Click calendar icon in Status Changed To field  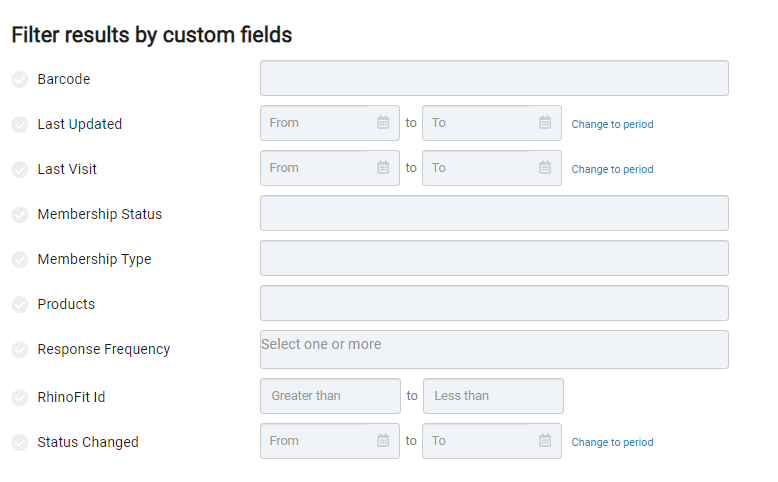click(x=545, y=441)
